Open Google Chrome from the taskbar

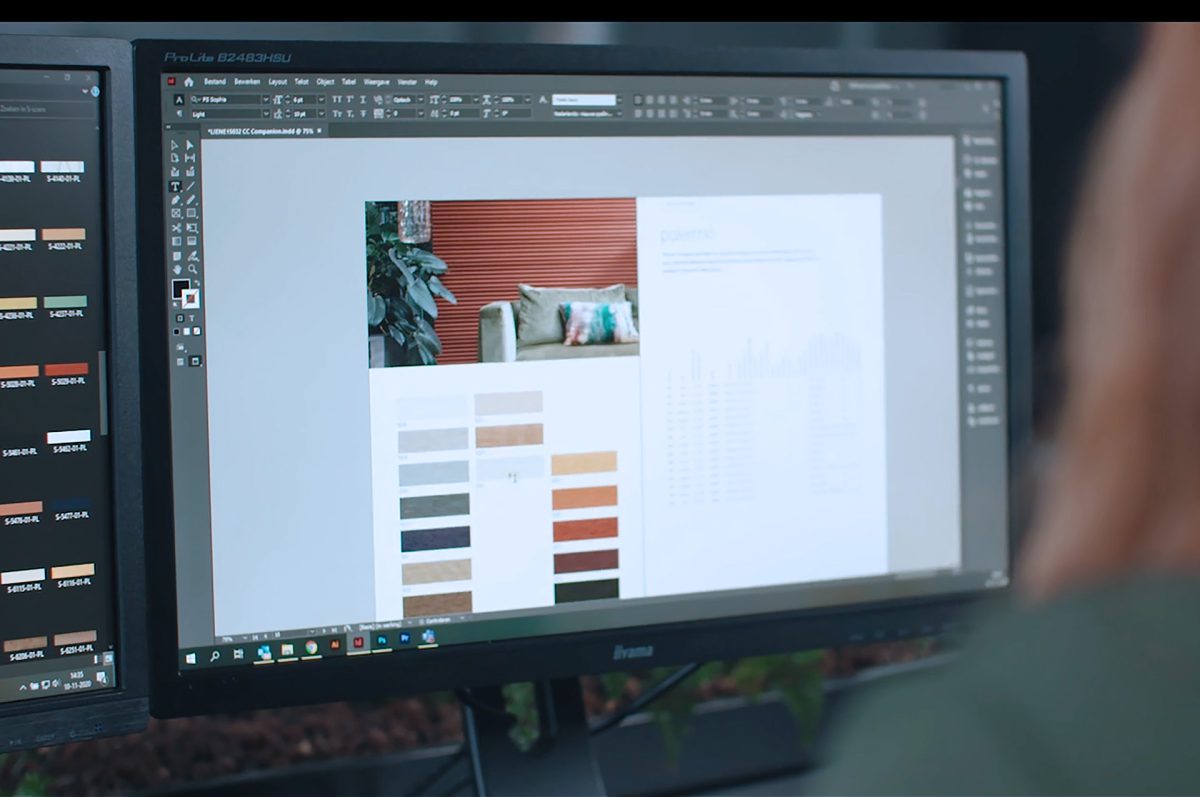[x=311, y=647]
